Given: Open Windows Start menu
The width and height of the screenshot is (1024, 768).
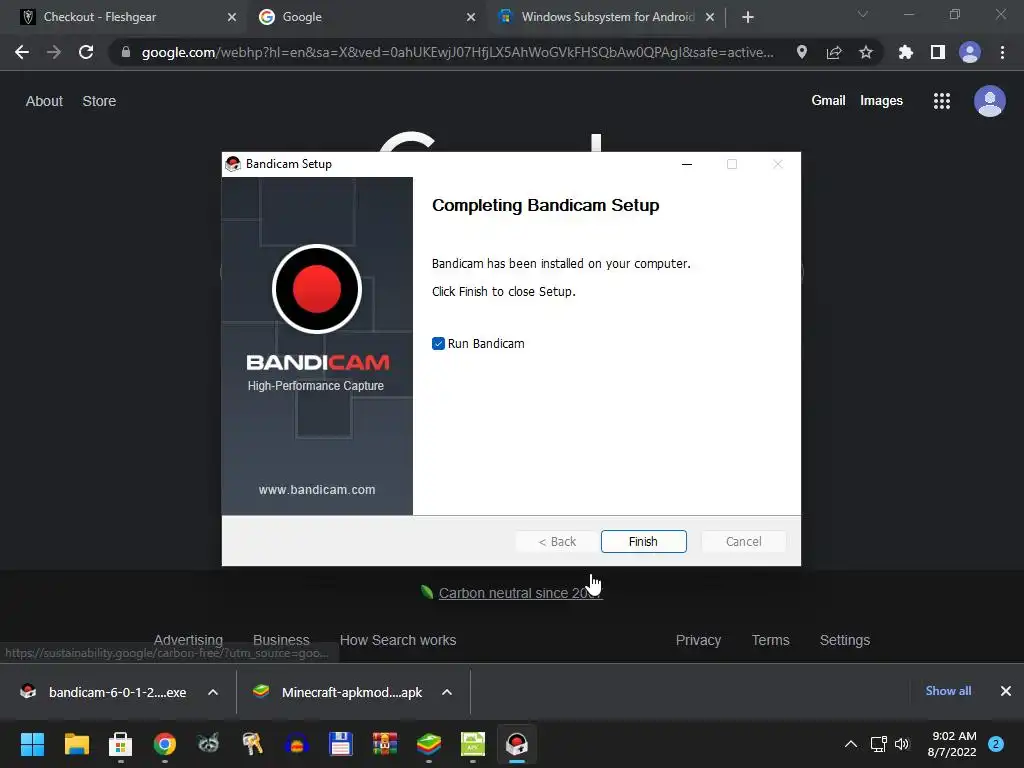Looking at the screenshot, I should coord(32,744).
